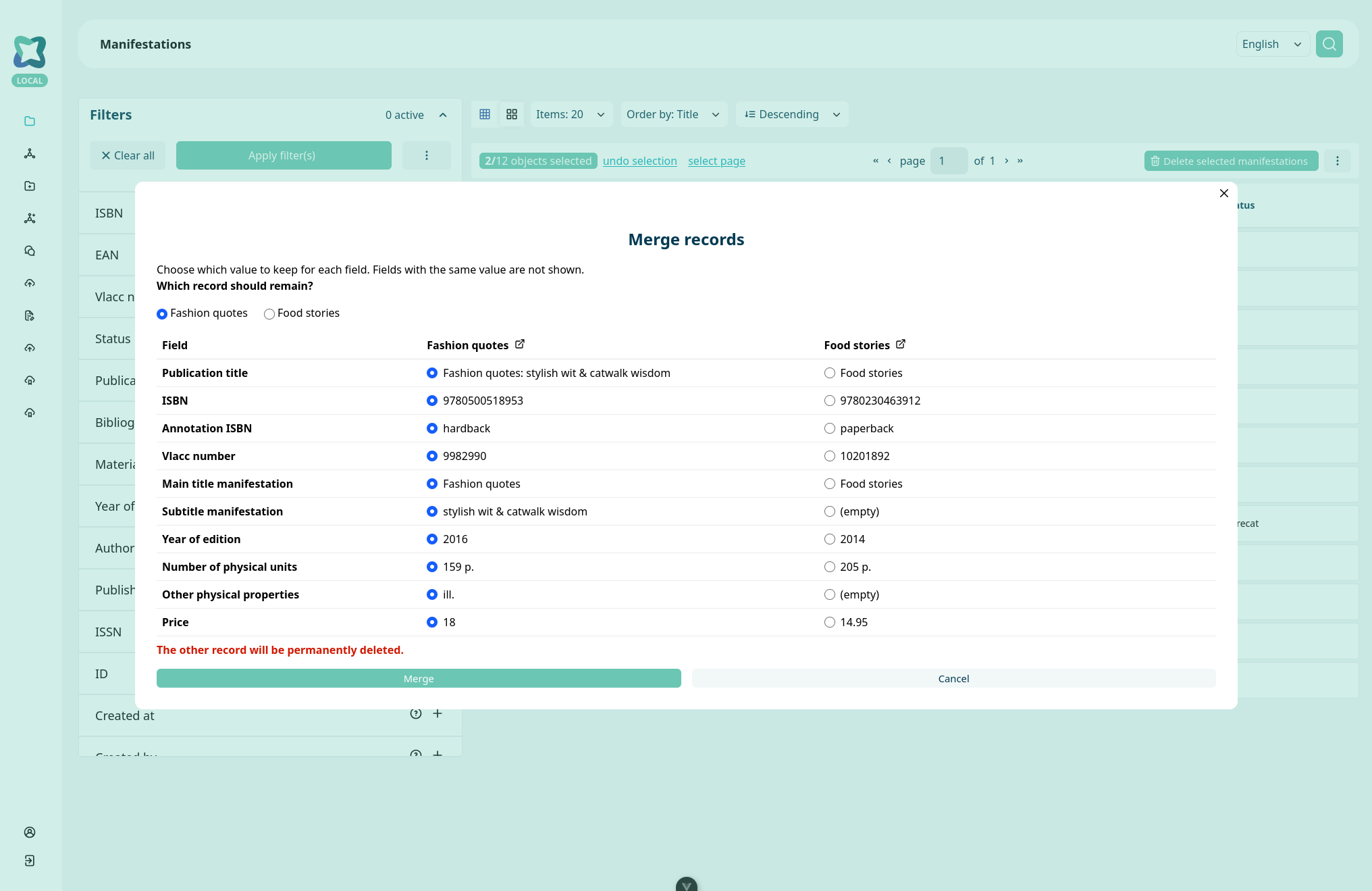Open the English language dropdown
Viewport: 1372px width, 891px height.
pyautogui.click(x=1272, y=44)
